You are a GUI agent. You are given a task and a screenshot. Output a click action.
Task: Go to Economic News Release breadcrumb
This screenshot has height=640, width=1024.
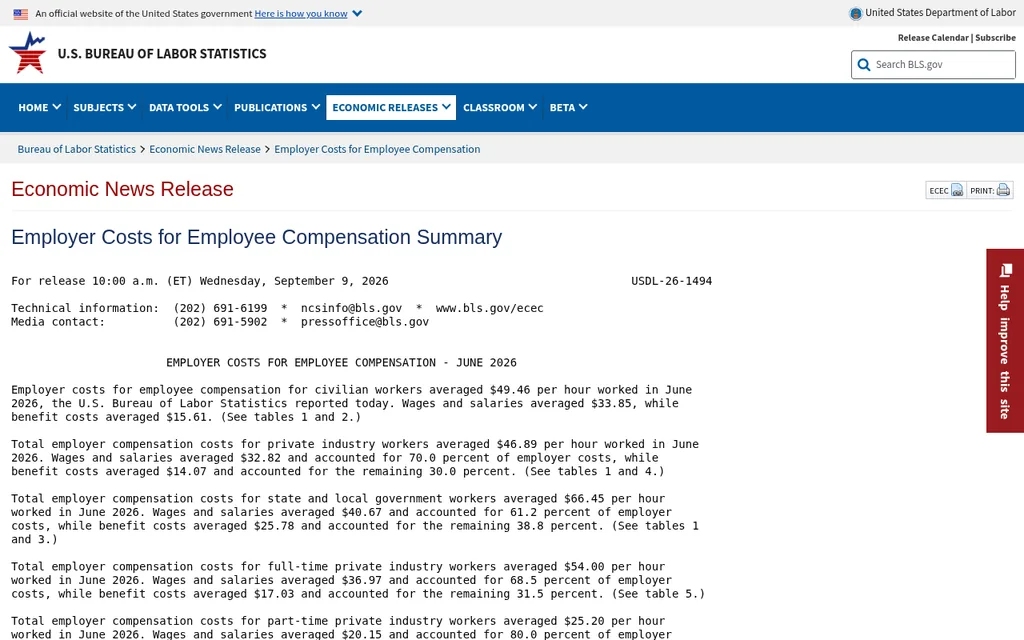point(205,149)
